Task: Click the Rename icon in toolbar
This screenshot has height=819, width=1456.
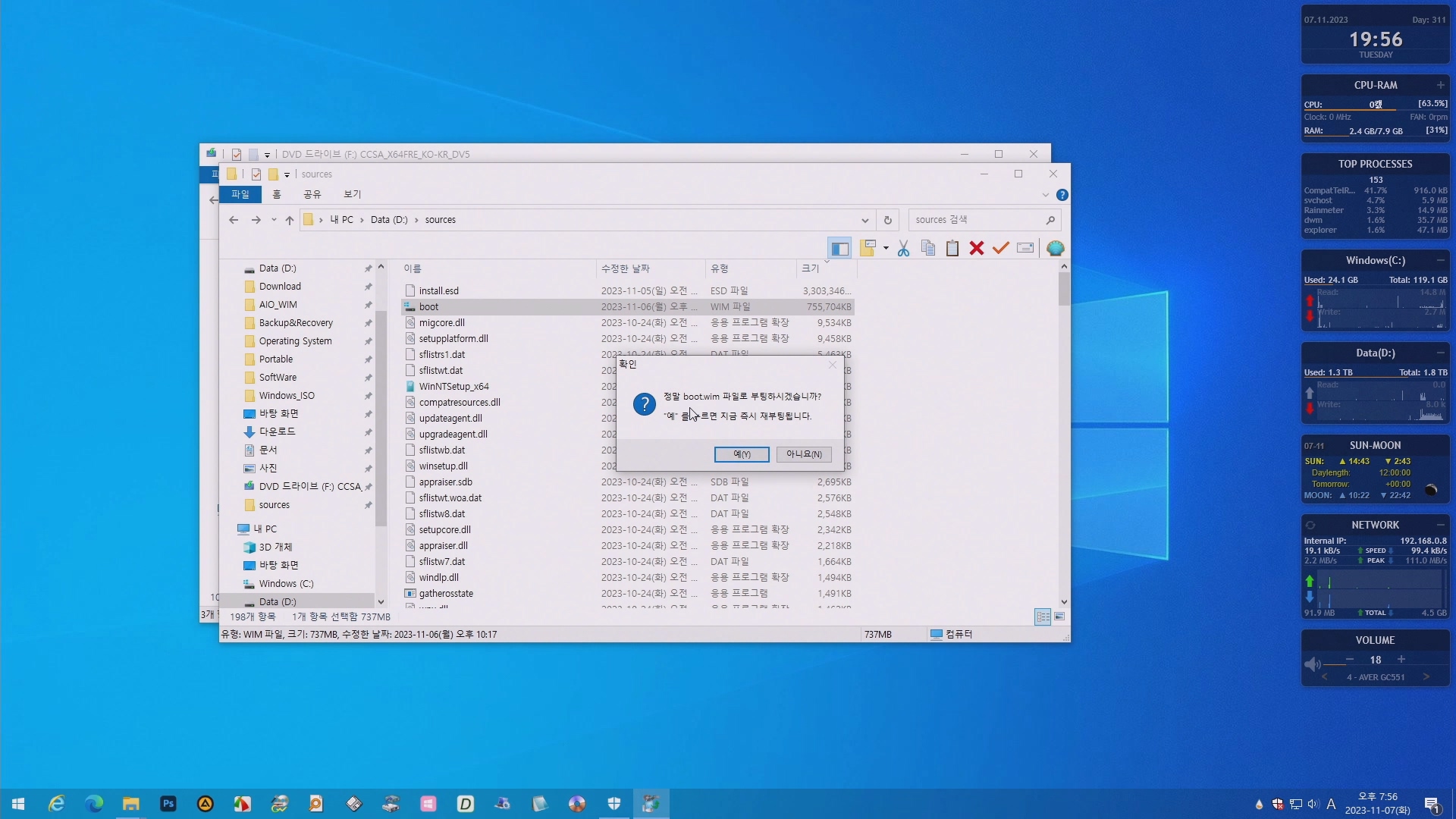Action: (1025, 249)
